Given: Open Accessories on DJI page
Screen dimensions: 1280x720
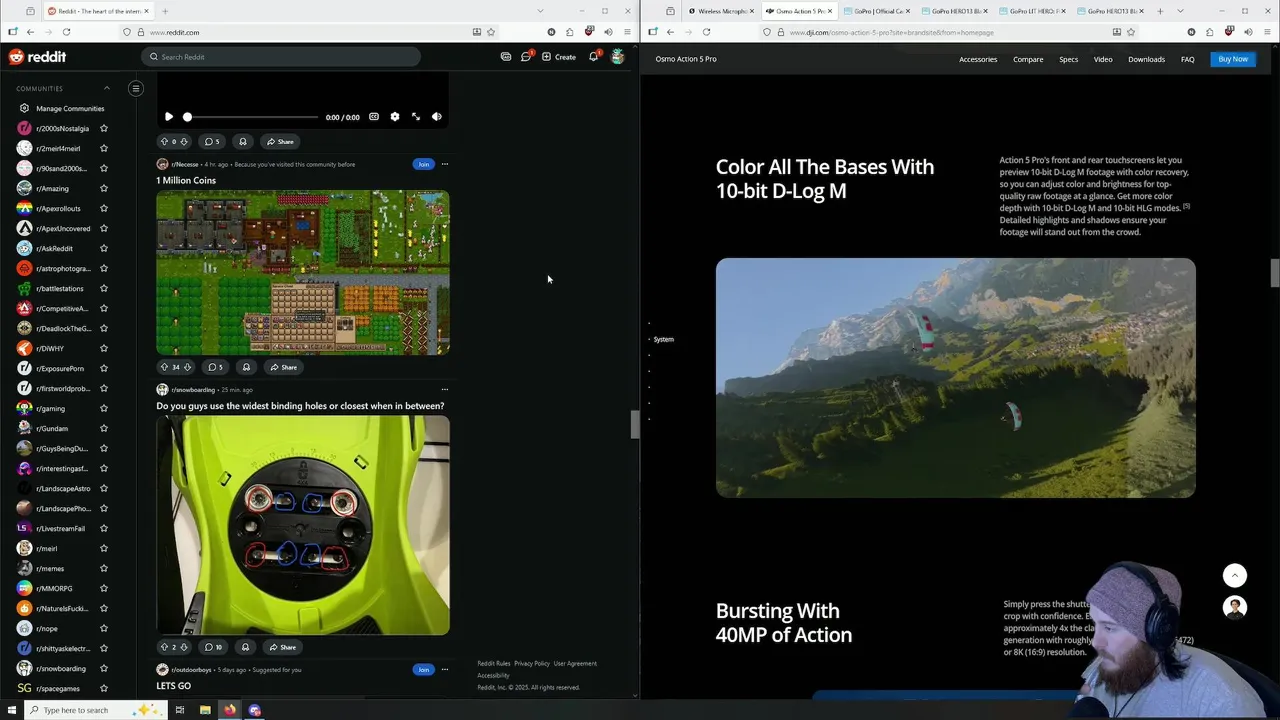Looking at the screenshot, I should click(978, 59).
